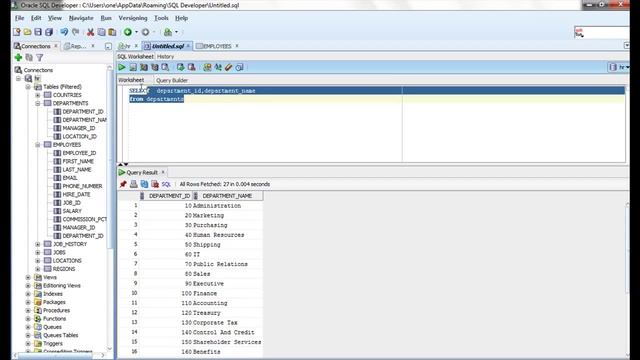The image size is (640, 360).
Task: Click the gray Forward navigation icon
Action: [145, 32]
